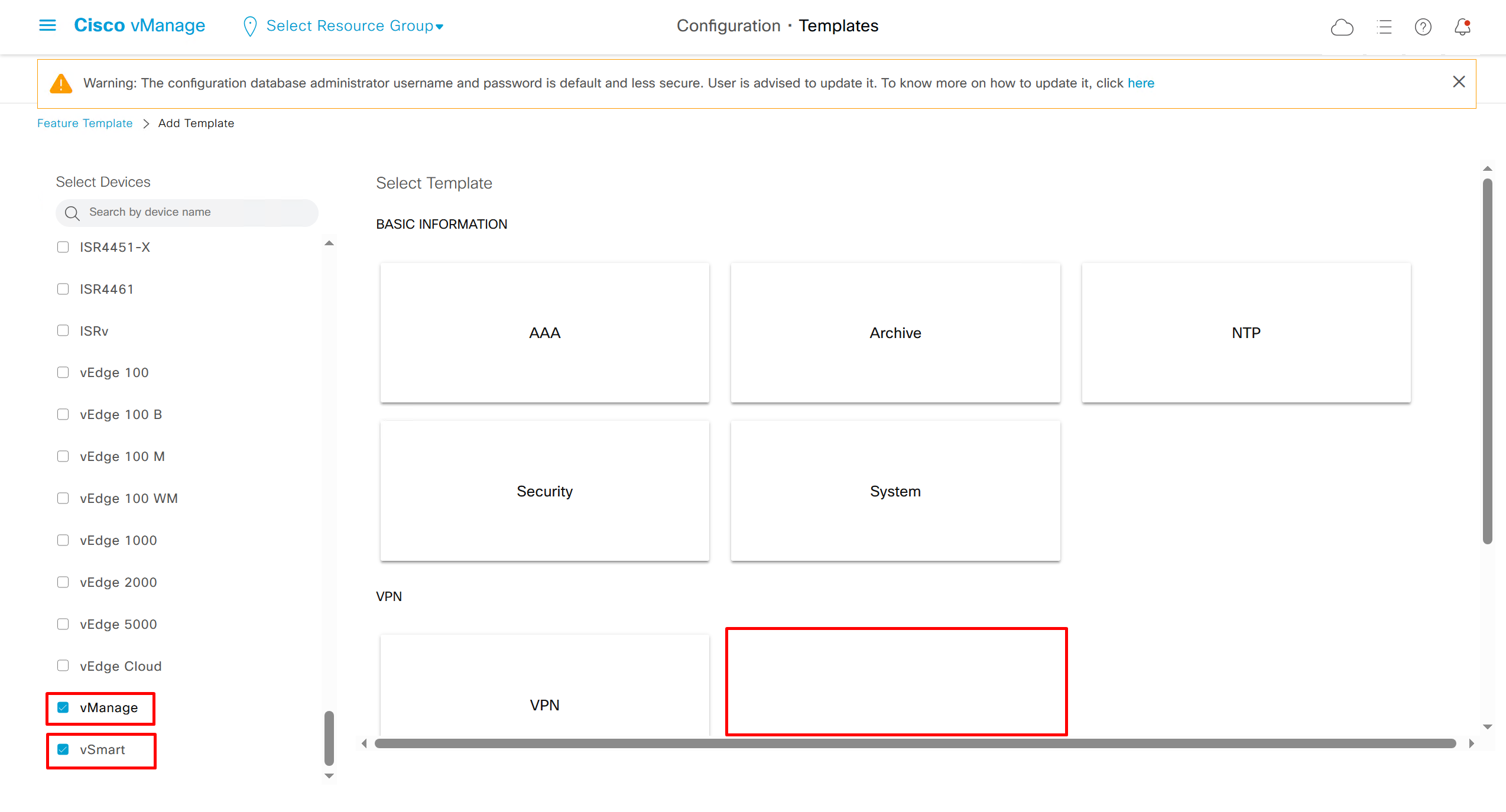Viewport: 1506px width, 812px height.
Task: Open the help question mark icon
Action: tap(1423, 27)
